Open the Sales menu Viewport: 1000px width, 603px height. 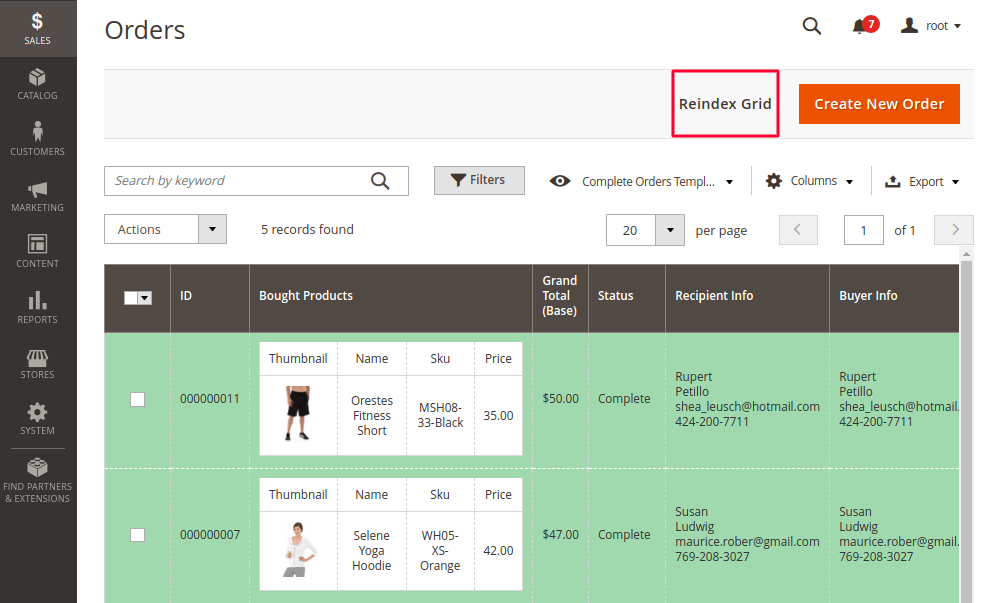pyautogui.click(x=38, y=29)
